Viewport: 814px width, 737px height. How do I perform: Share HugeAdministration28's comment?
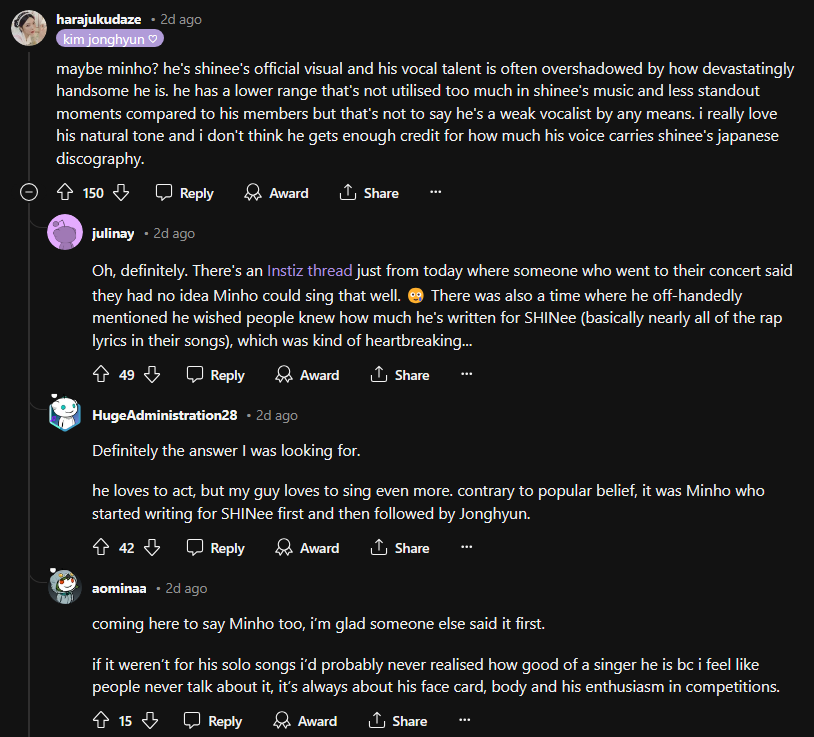point(400,548)
